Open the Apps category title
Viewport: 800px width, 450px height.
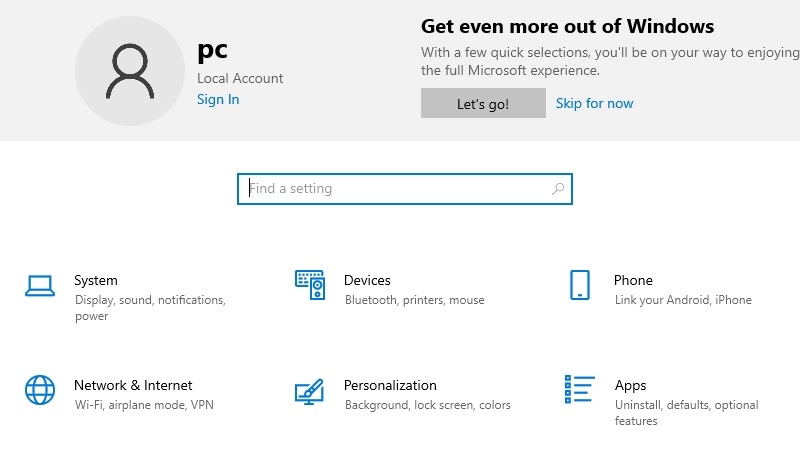tap(630, 385)
